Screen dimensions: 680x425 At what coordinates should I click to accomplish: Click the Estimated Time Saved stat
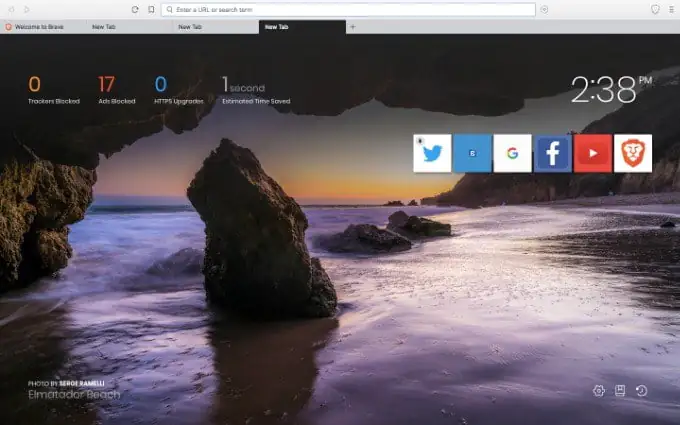[x=256, y=90]
